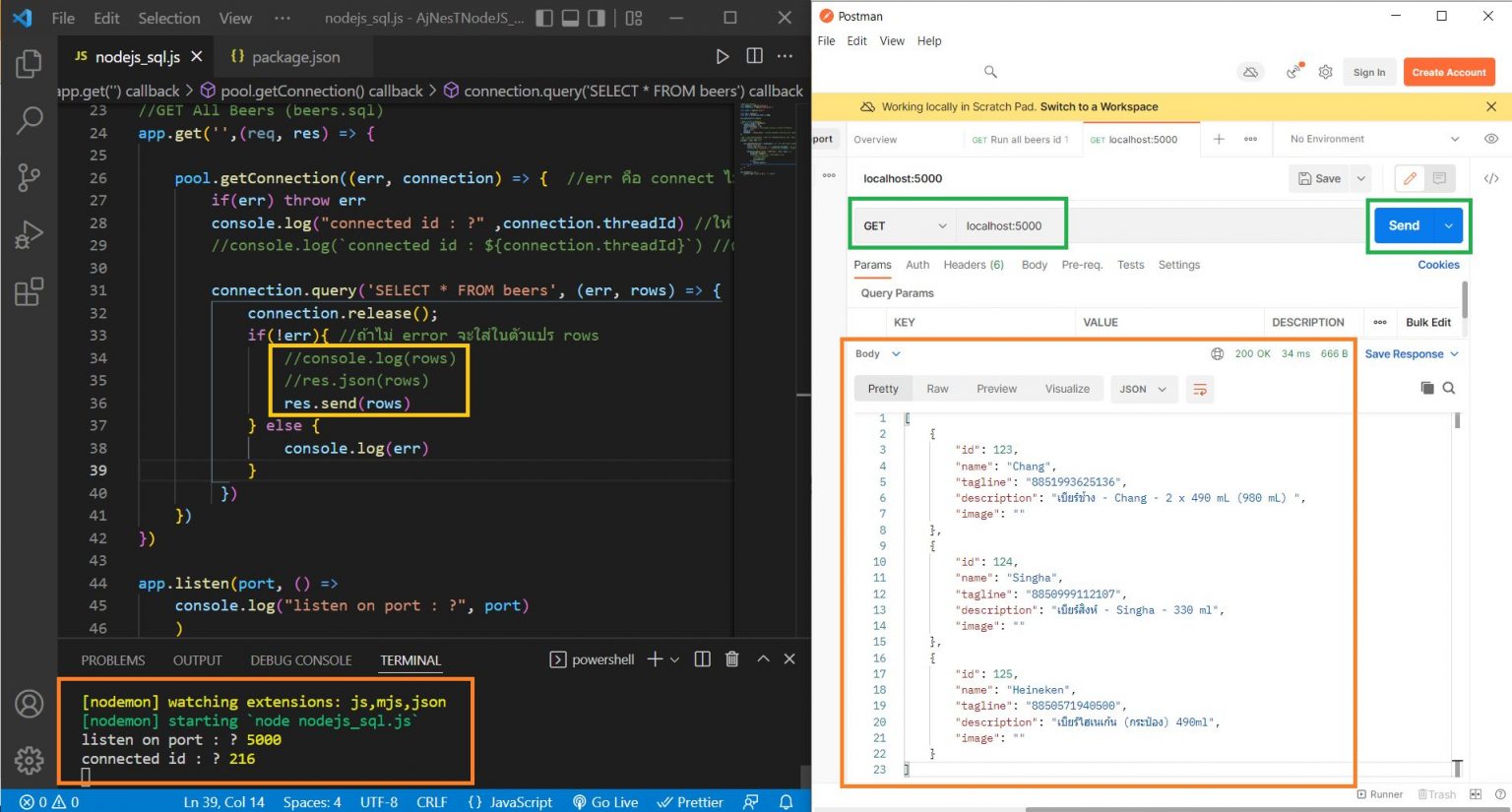Viewport: 1512px width, 812px height.
Task: Expand the JSON format dropdown
Action: [1143, 390]
